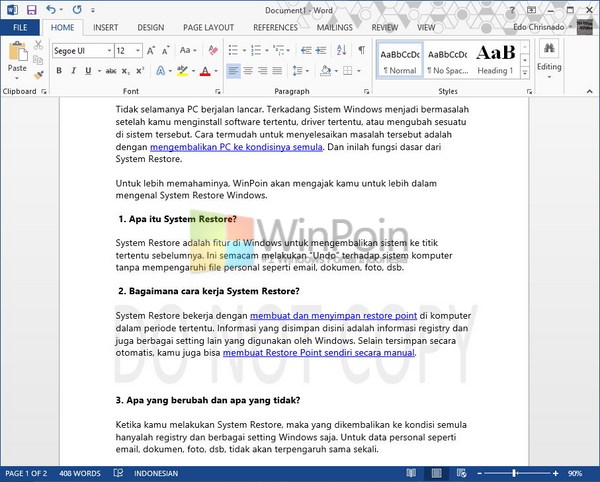The height and width of the screenshot is (482, 600).
Task: Apply the No Spacing style
Action: 448,60
